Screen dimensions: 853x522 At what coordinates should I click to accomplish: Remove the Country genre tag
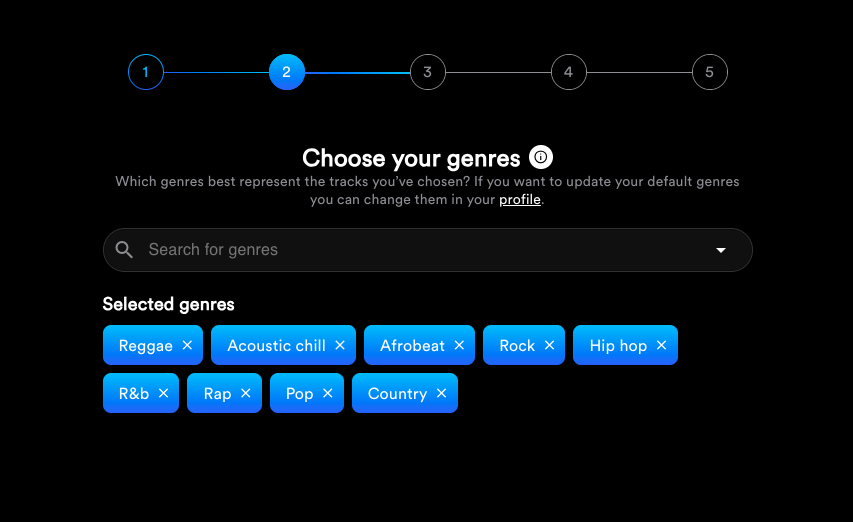click(441, 393)
